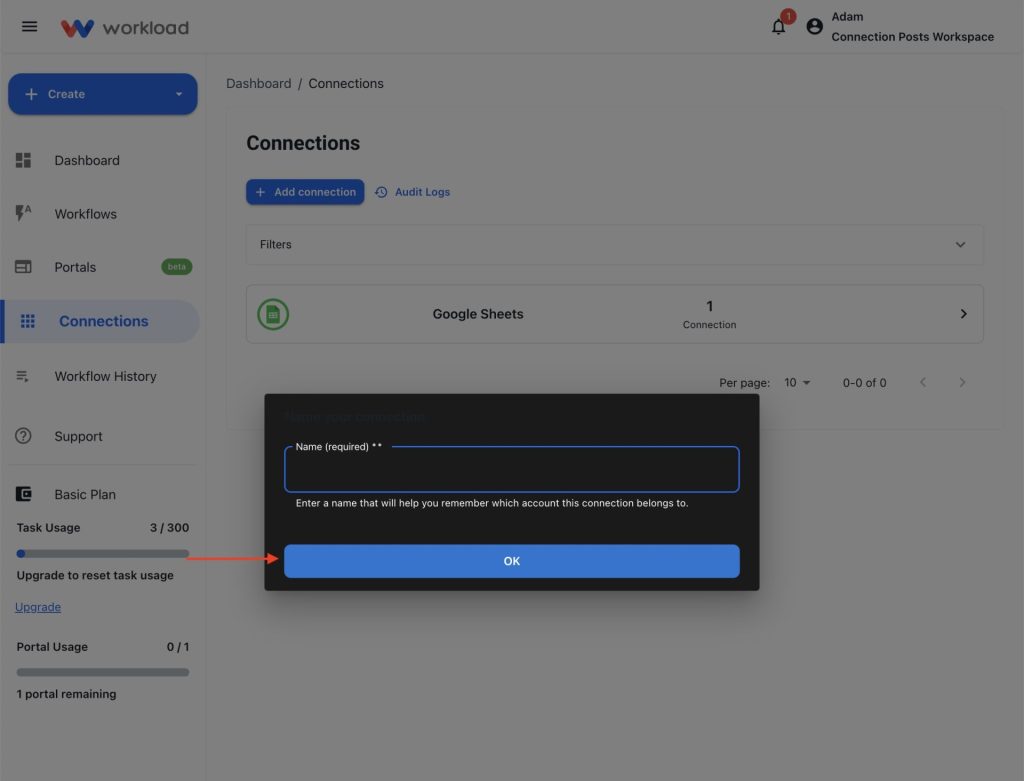Open Workflow History from sidebar
This screenshot has height=781, width=1024.
[106, 376]
